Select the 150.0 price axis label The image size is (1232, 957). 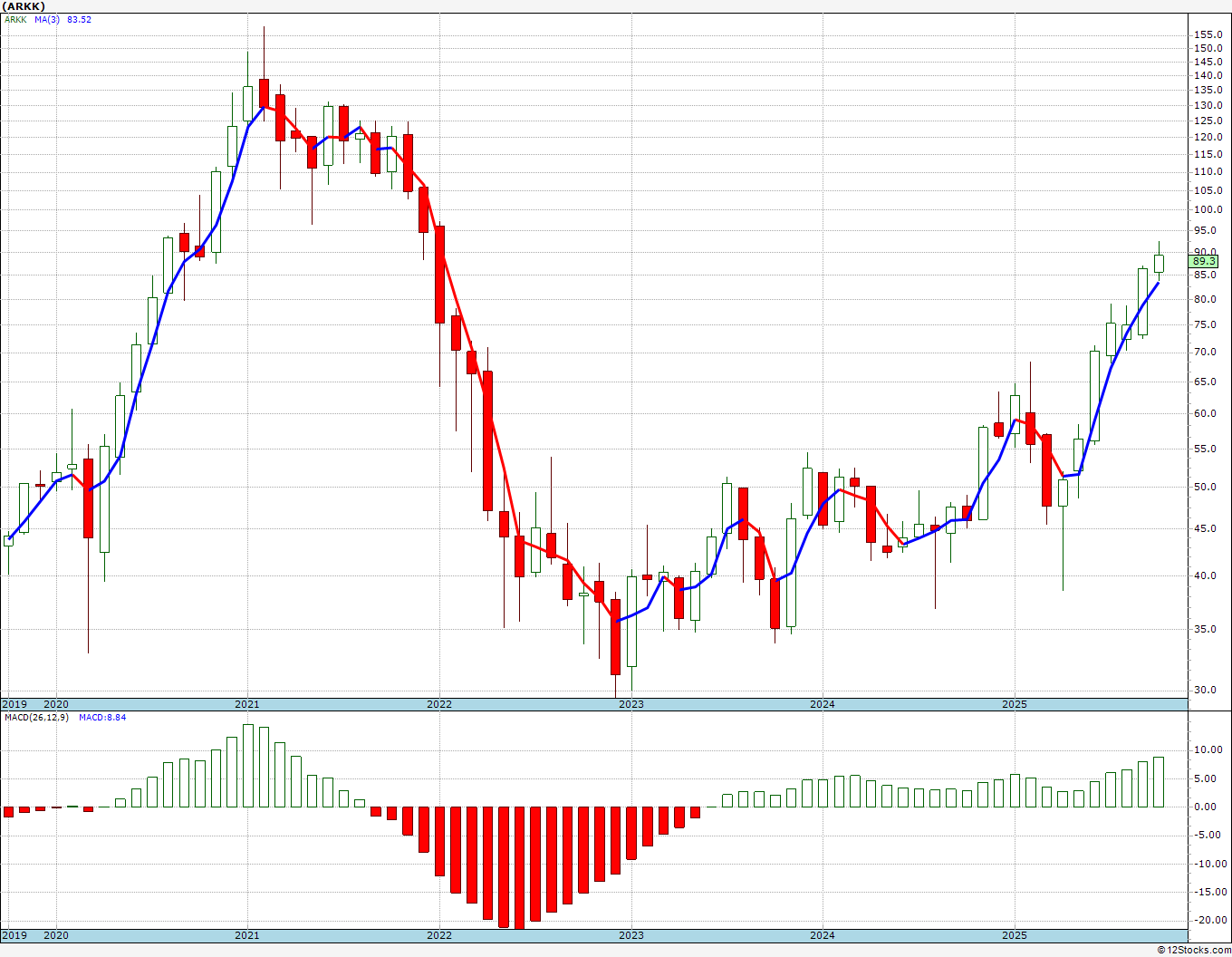tap(1208, 48)
